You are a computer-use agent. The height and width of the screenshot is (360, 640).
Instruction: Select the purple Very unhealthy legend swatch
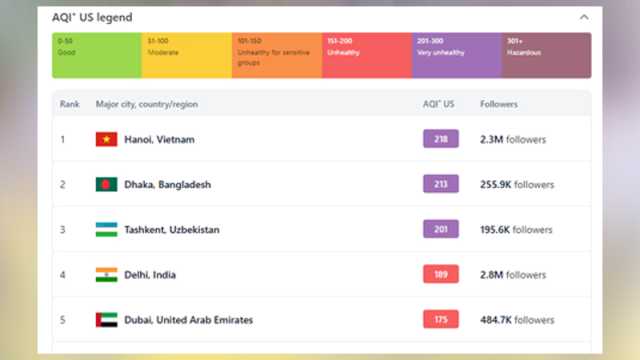(x=457, y=55)
